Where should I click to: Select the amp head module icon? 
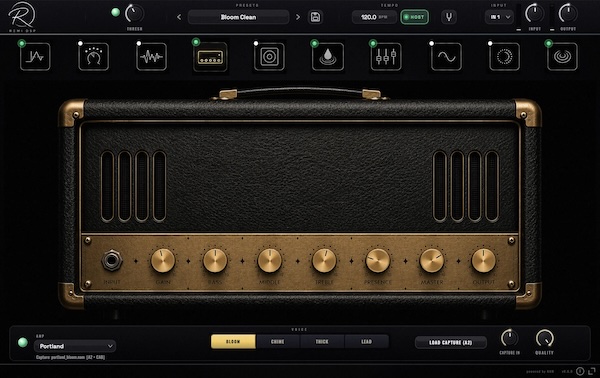(x=210, y=57)
